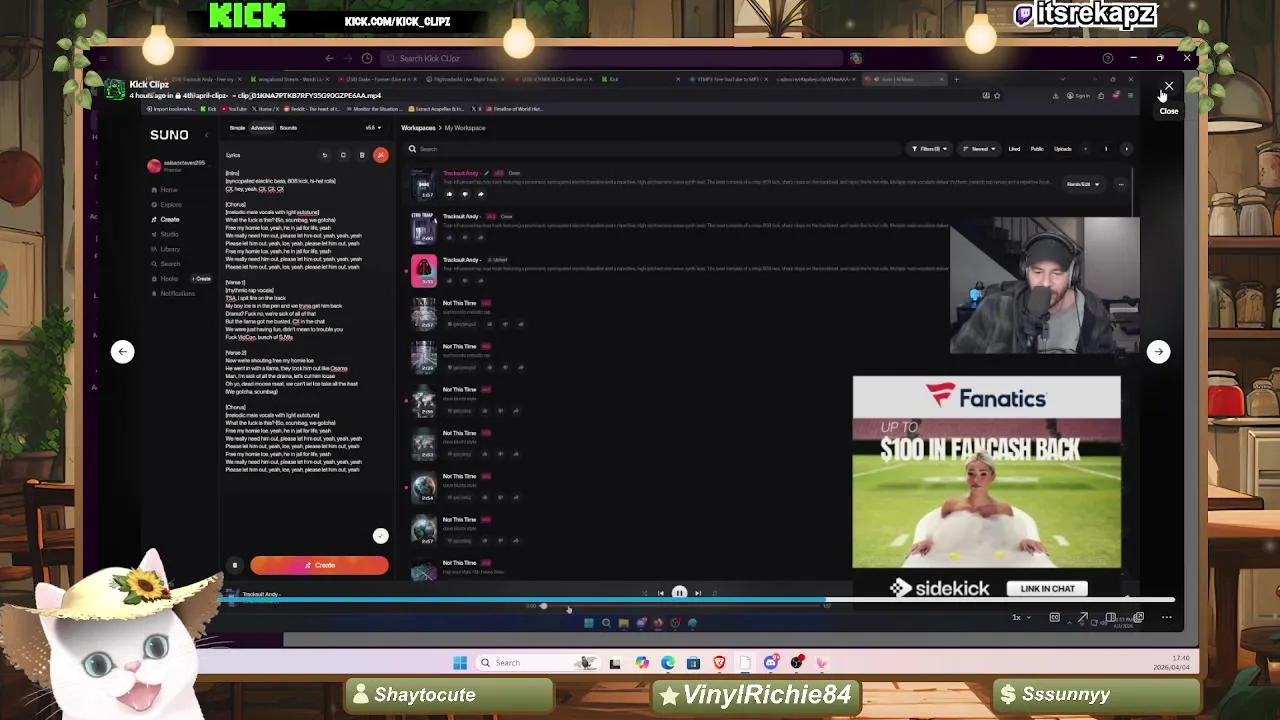1280x720 pixels.
Task: Open the Filters dropdown
Action: click(929, 149)
